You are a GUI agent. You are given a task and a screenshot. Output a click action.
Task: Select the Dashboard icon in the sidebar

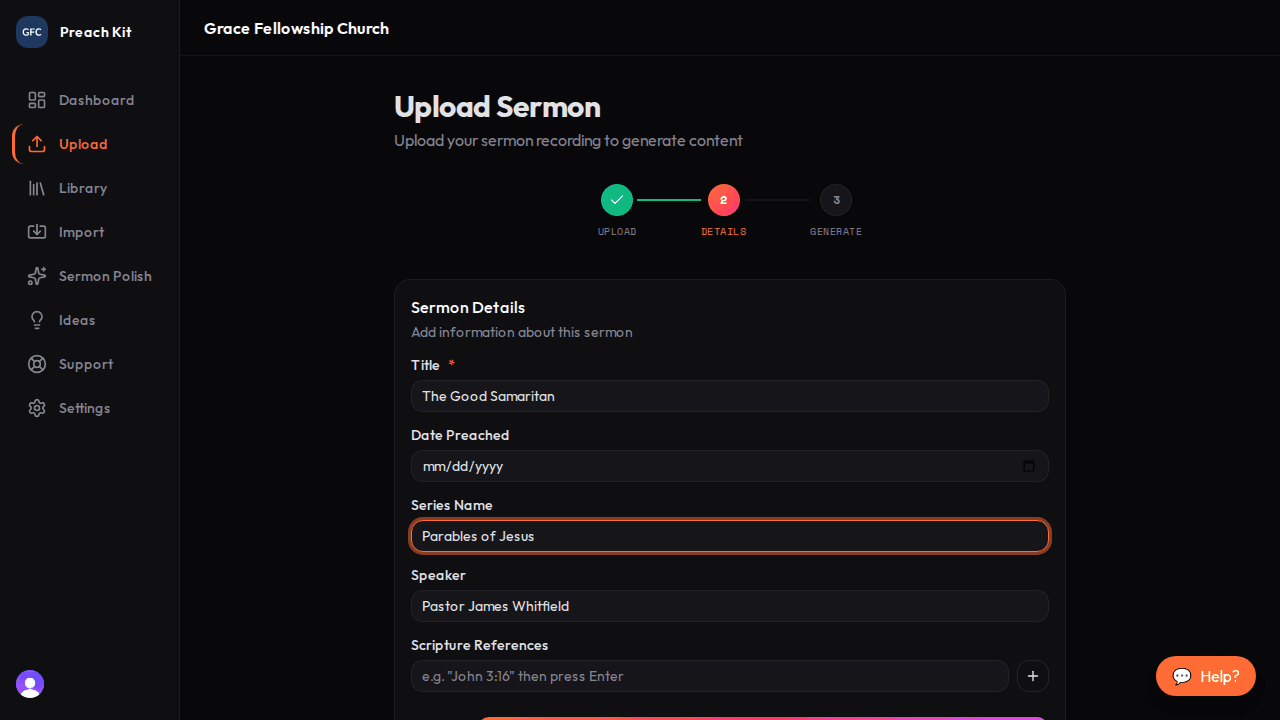(x=37, y=100)
